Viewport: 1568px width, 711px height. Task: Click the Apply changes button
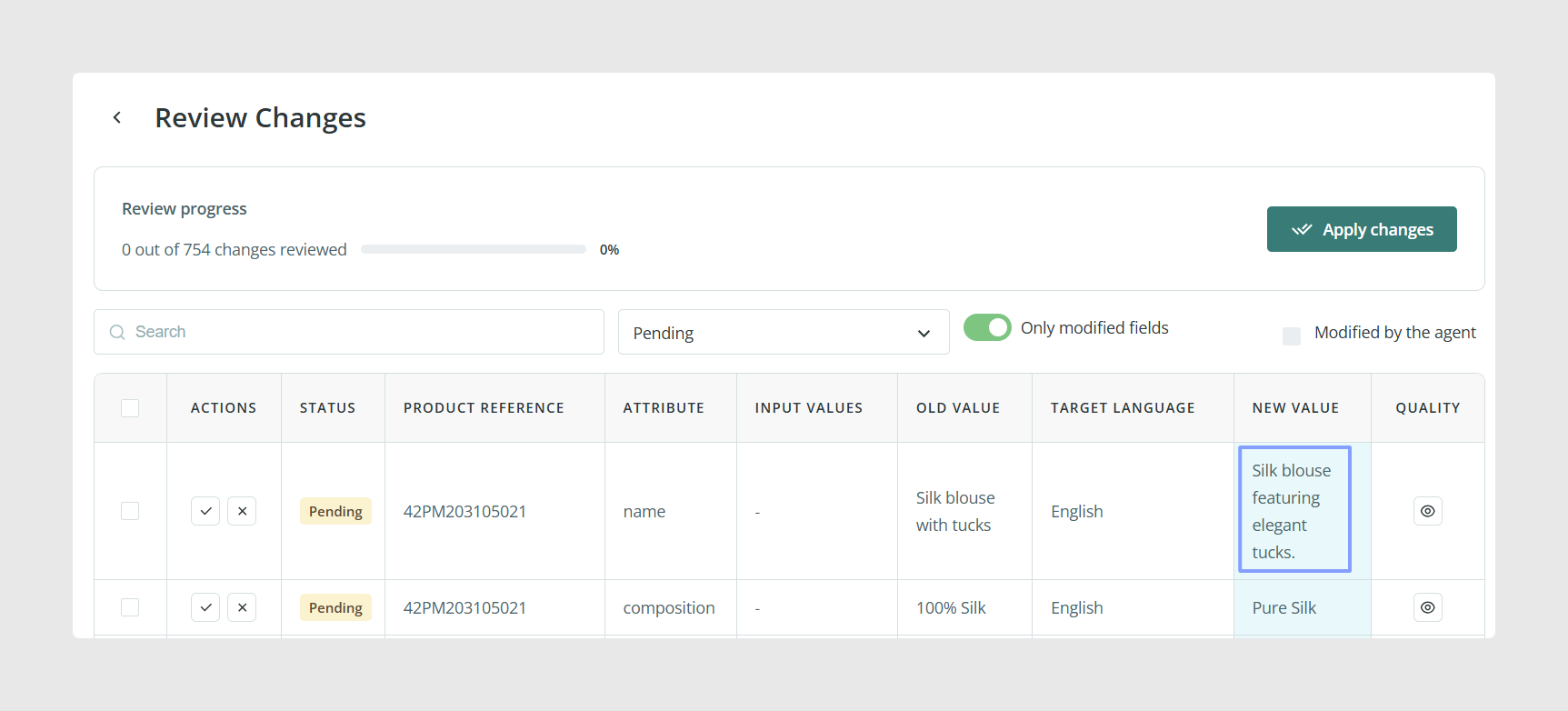point(1362,229)
